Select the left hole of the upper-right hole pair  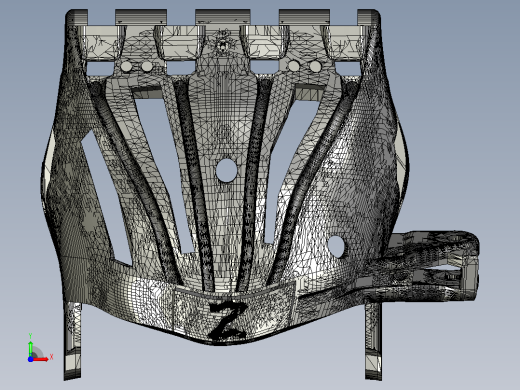pos(294,66)
